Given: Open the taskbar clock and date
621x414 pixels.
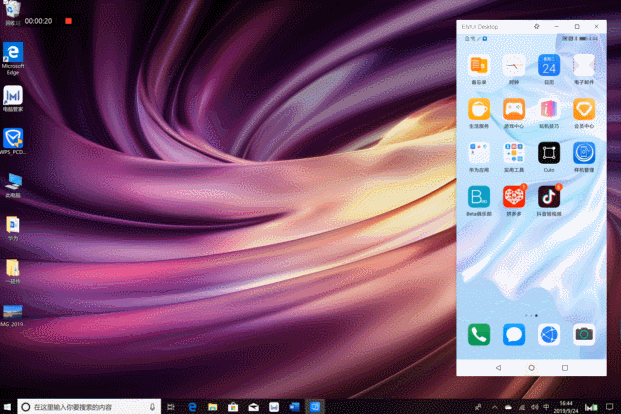Looking at the screenshot, I should click(x=566, y=407).
